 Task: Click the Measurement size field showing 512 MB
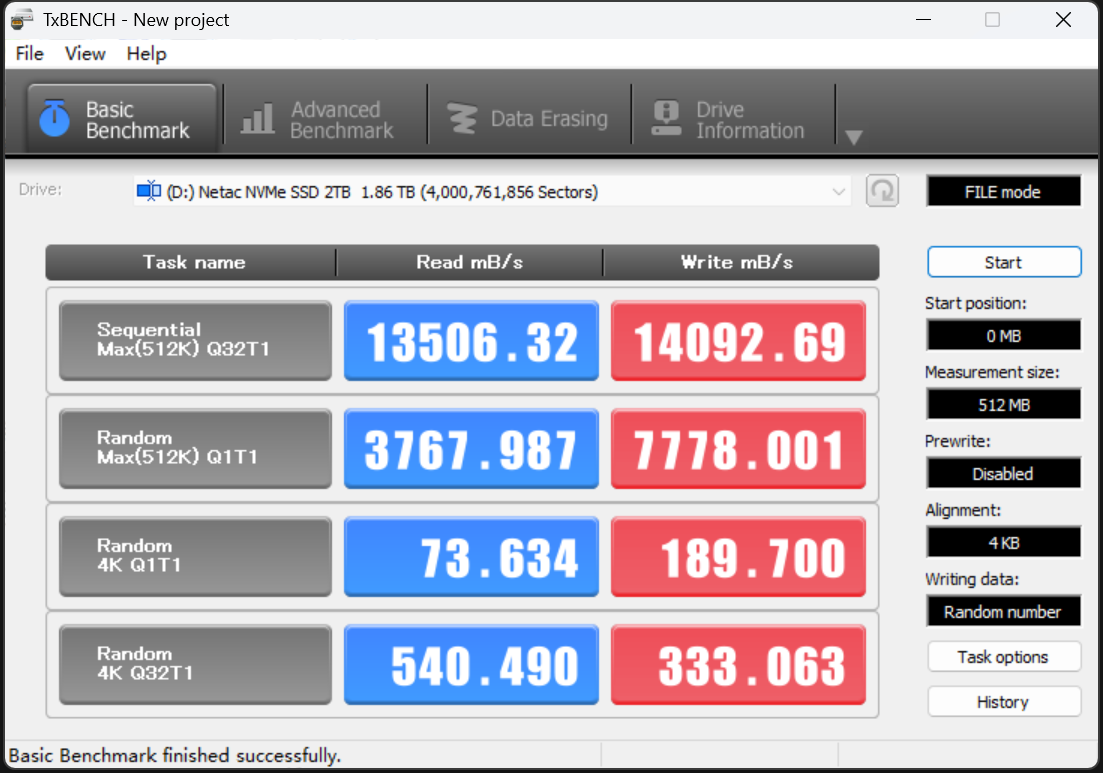click(1003, 404)
